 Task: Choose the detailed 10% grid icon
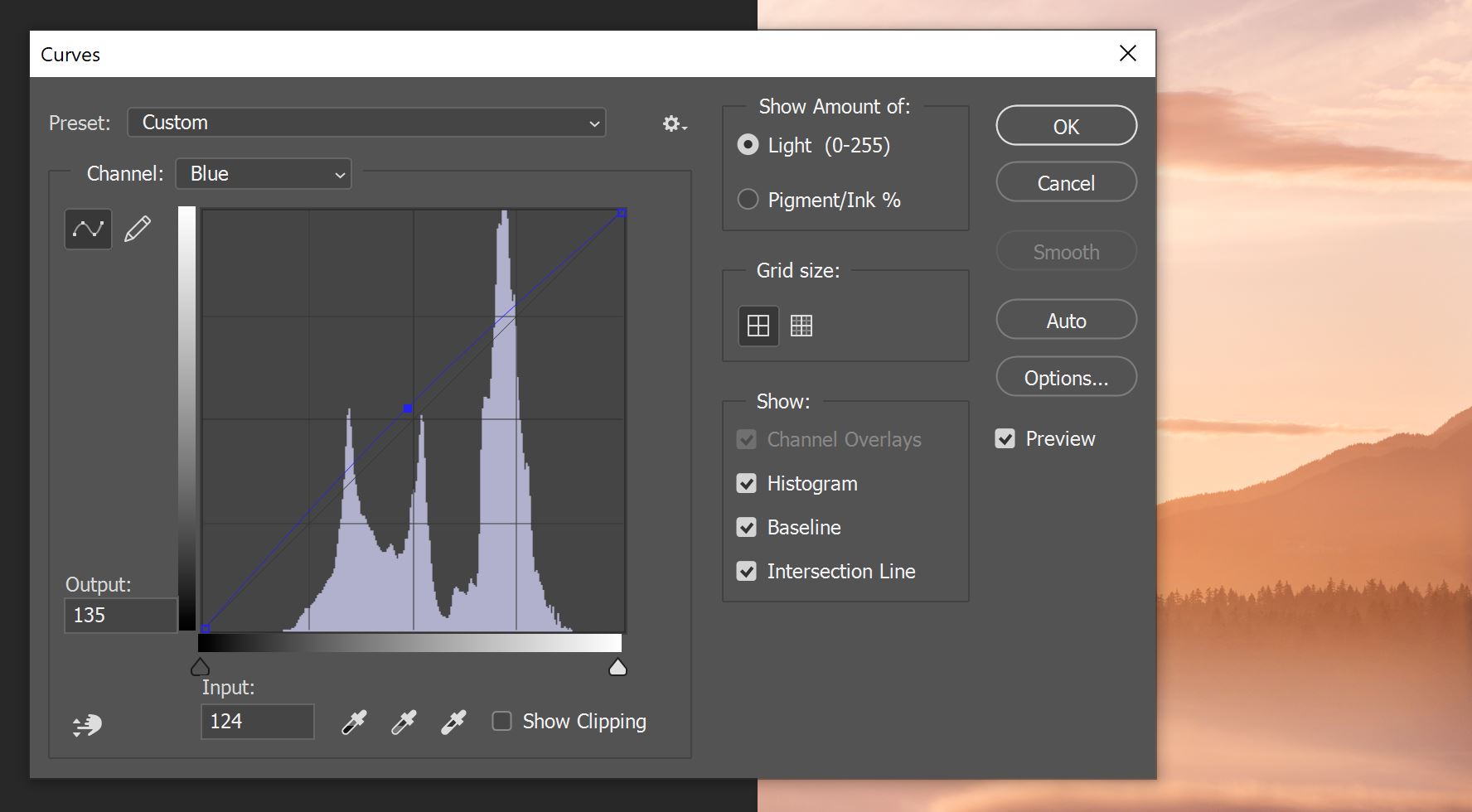(x=801, y=326)
